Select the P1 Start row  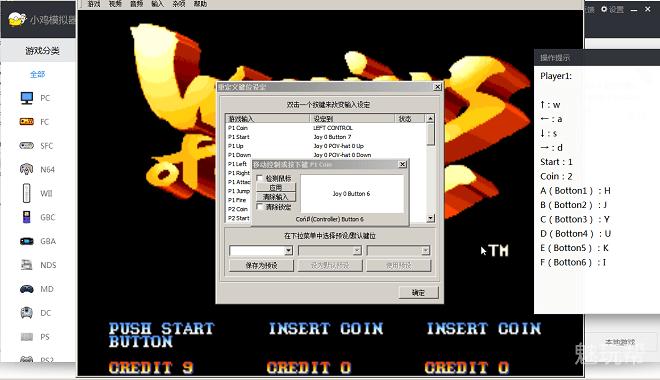coord(326,137)
